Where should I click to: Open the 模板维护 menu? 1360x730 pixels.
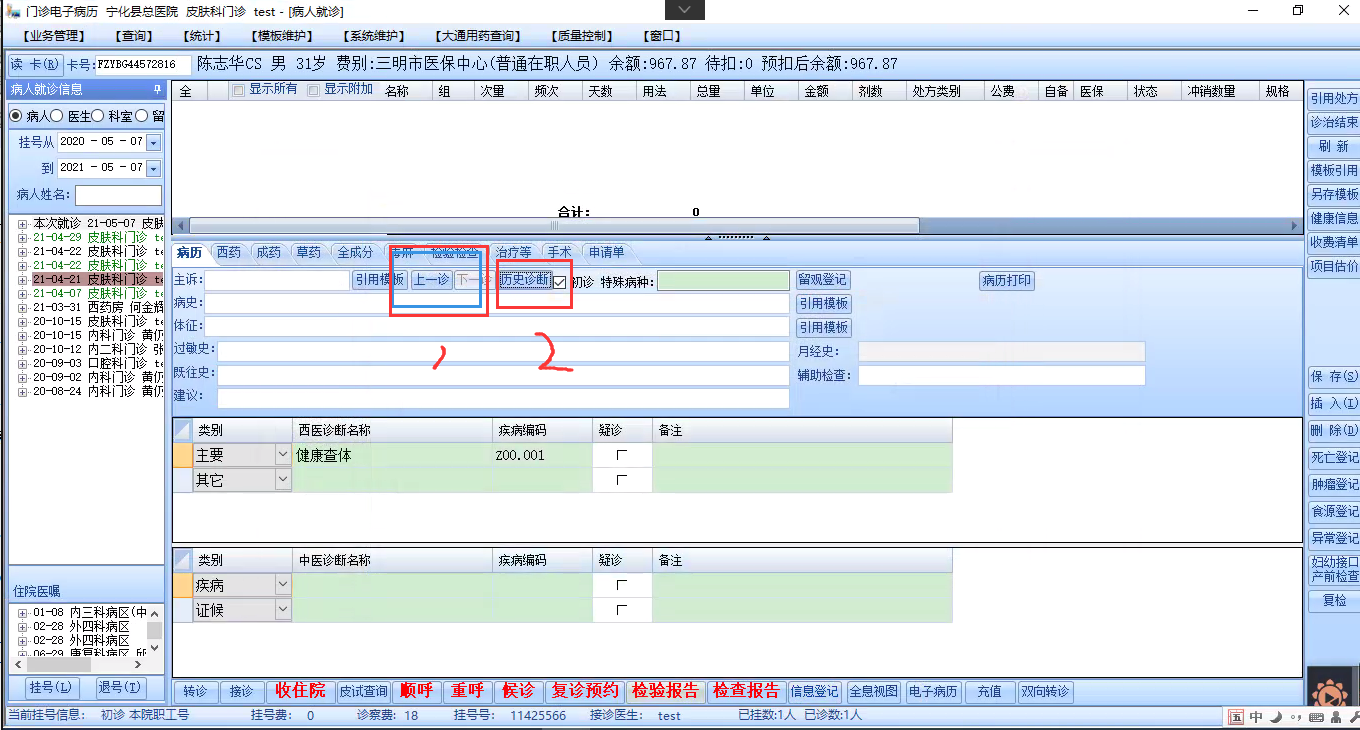click(x=283, y=36)
